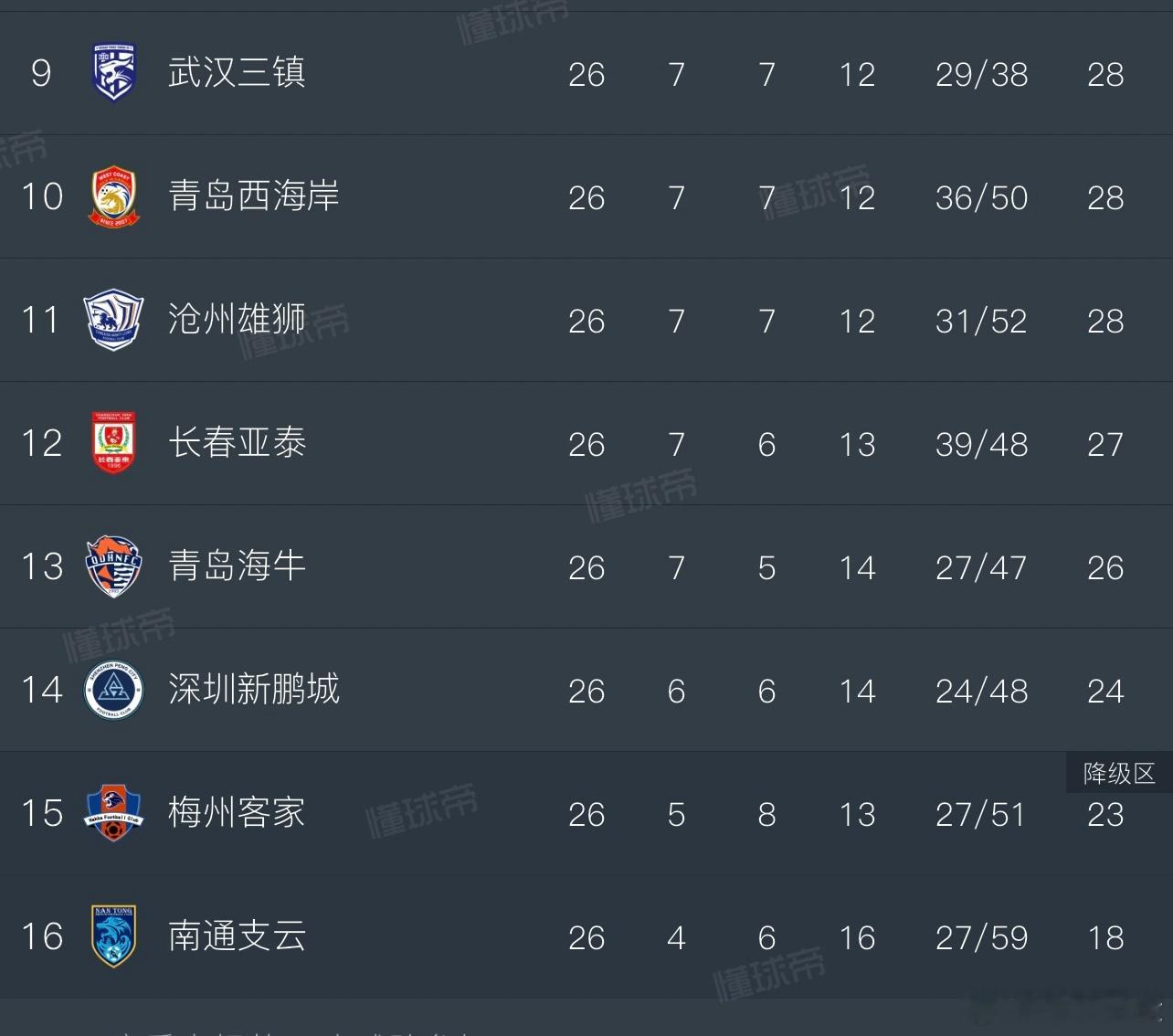This screenshot has width=1173, height=1036.
Task: View the 青岛海牛 team details
Action: [237, 566]
